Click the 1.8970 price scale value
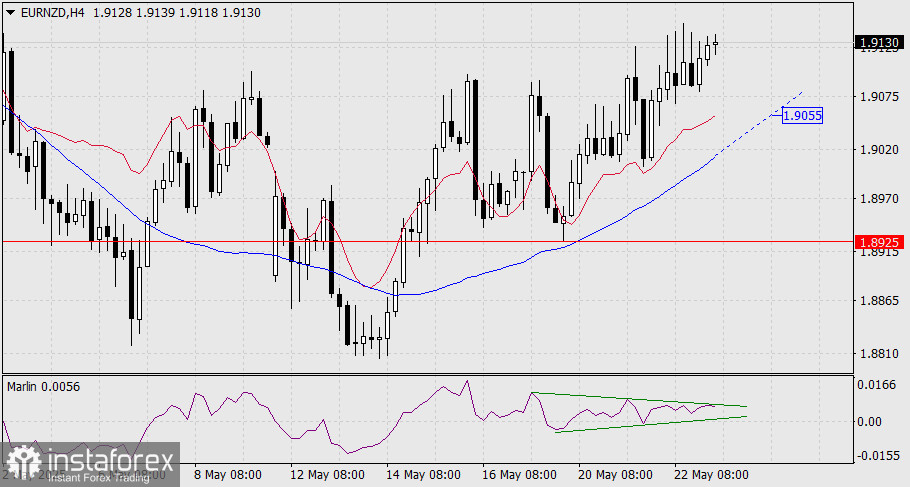 point(879,199)
